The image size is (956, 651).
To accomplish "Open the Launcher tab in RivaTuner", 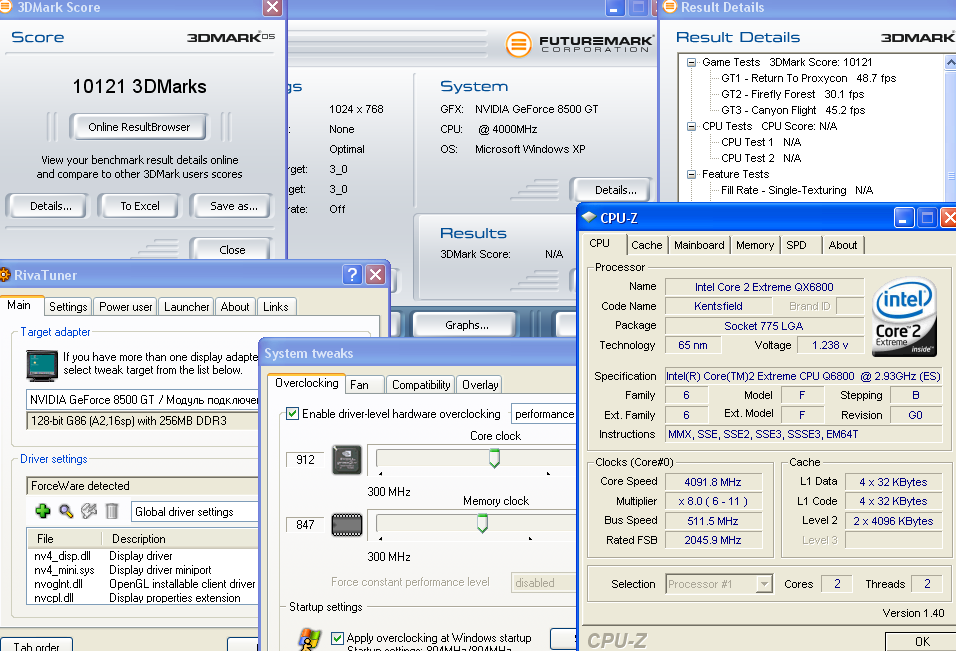I will click(187, 307).
